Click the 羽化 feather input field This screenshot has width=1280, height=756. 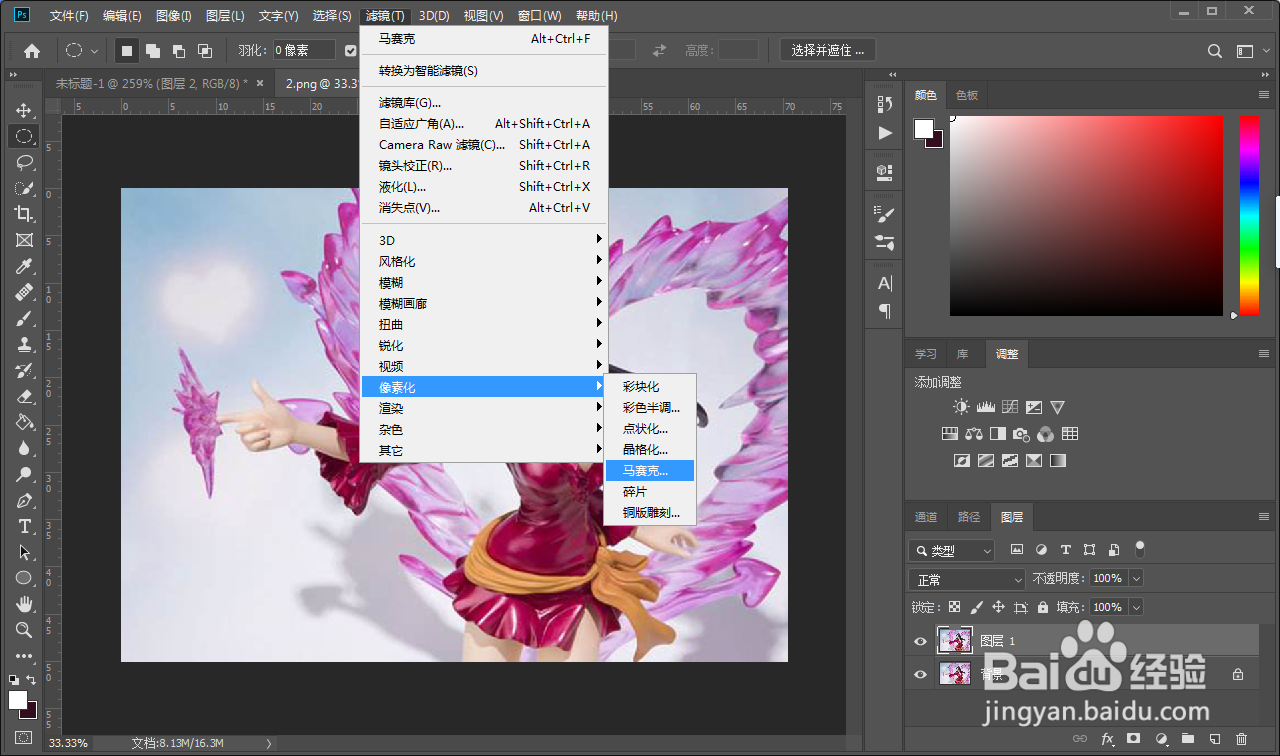point(304,50)
